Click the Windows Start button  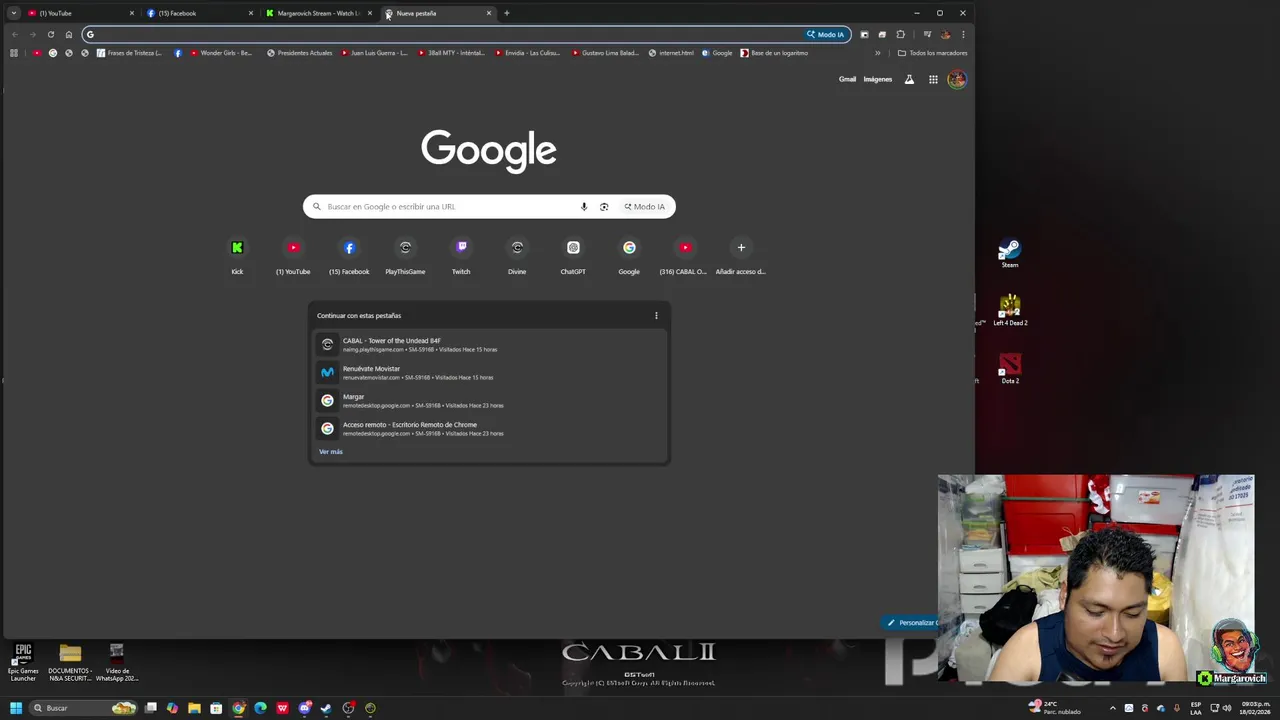click(x=16, y=708)
